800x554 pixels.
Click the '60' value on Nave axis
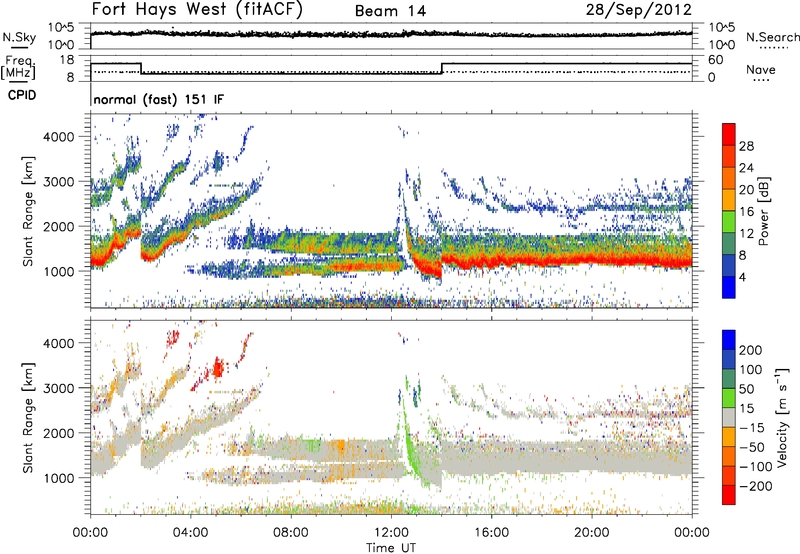(x=716, y=60)
